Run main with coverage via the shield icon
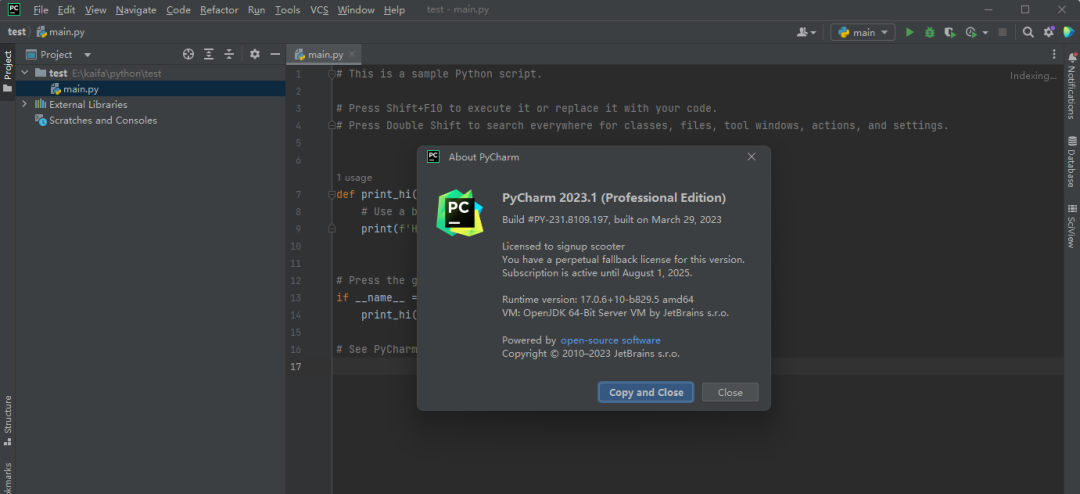 coord(950,32)
